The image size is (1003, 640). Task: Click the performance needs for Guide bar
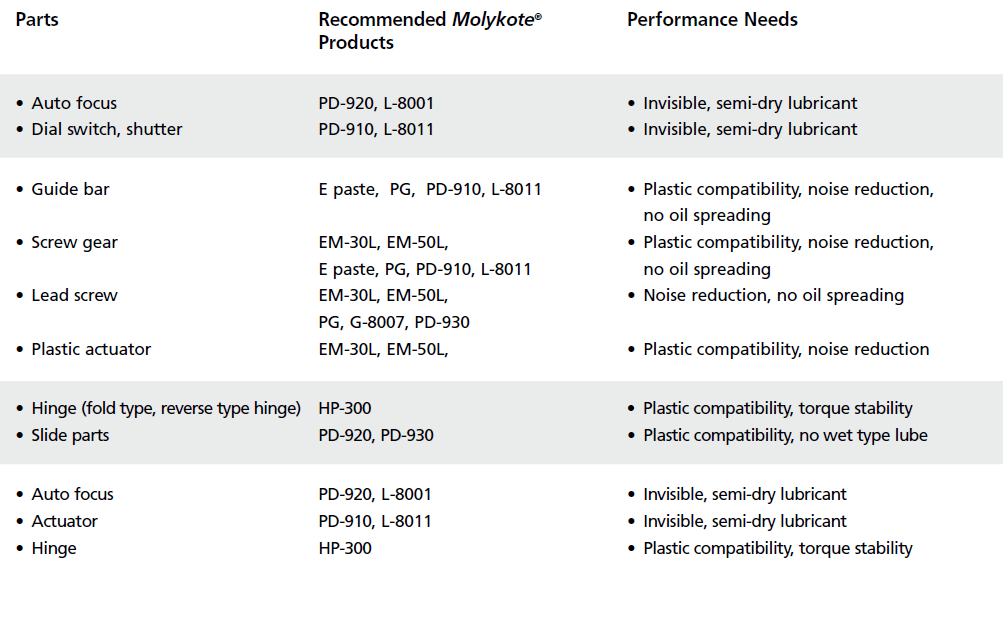(x=788, y=201)
